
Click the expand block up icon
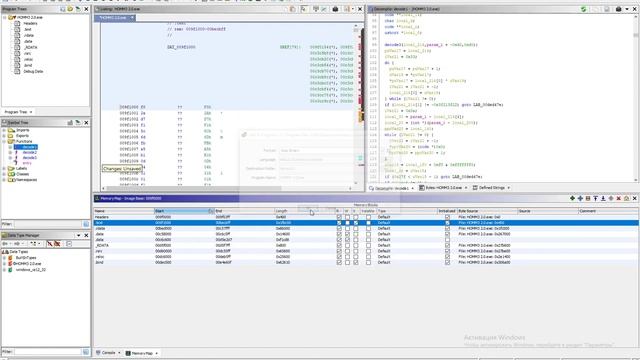596,198
